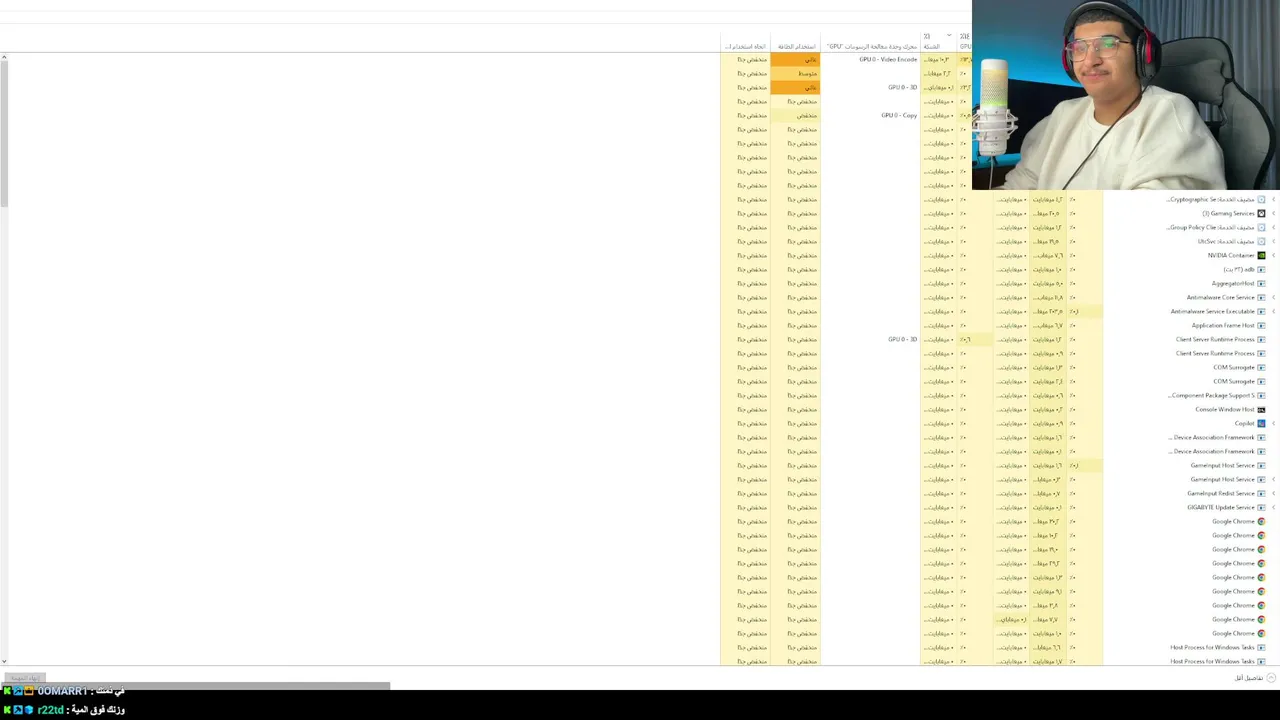The width and height of the screenshot is (1280, 720).
Task: Open the sort arrow above the الشبكة column
Action: (x=948, y=36)
